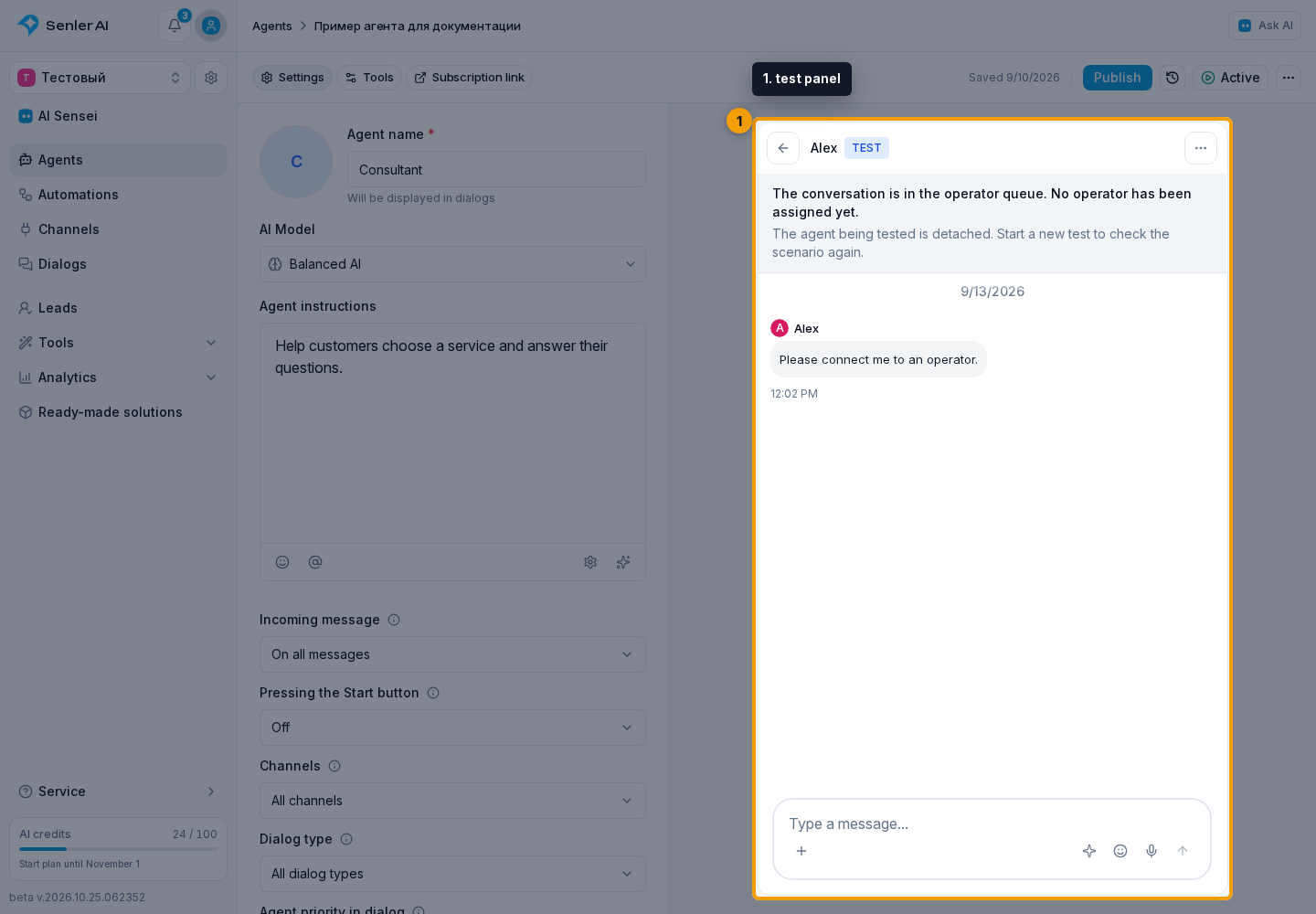Screen dimensions: 1316x914
Task: Improve instructions with AI sparkle icon
Action: (x=623, y=562)
